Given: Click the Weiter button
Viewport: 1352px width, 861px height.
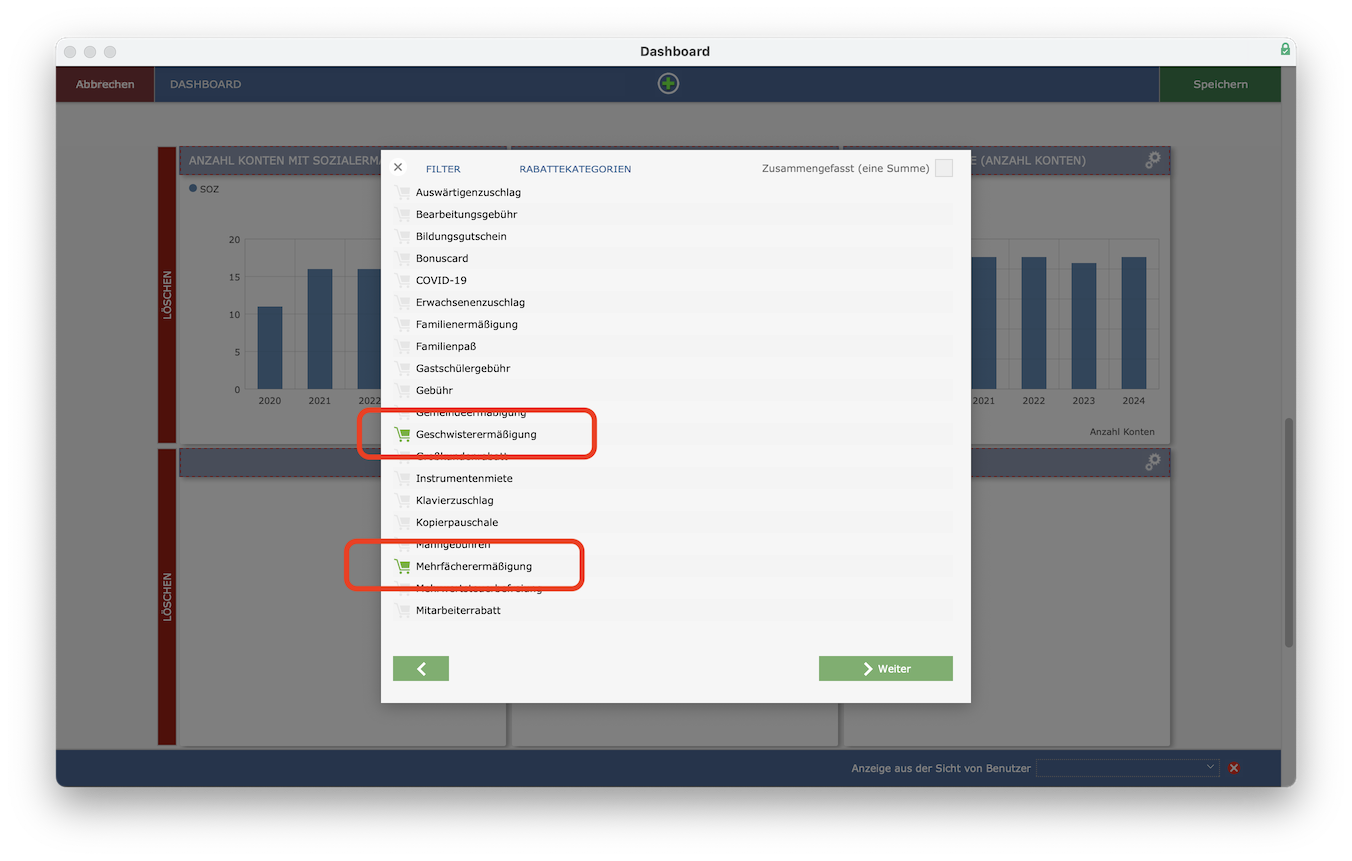Looking at the screenshot, I should [x=886, y=668].
